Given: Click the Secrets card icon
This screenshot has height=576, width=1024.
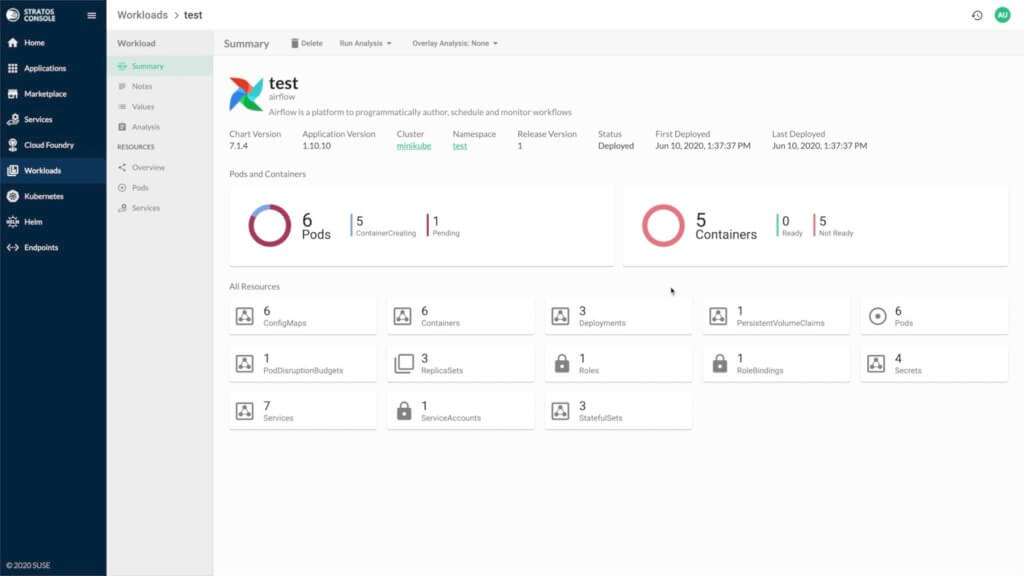Looking at the screenshot, I should [x=876, y=364].
